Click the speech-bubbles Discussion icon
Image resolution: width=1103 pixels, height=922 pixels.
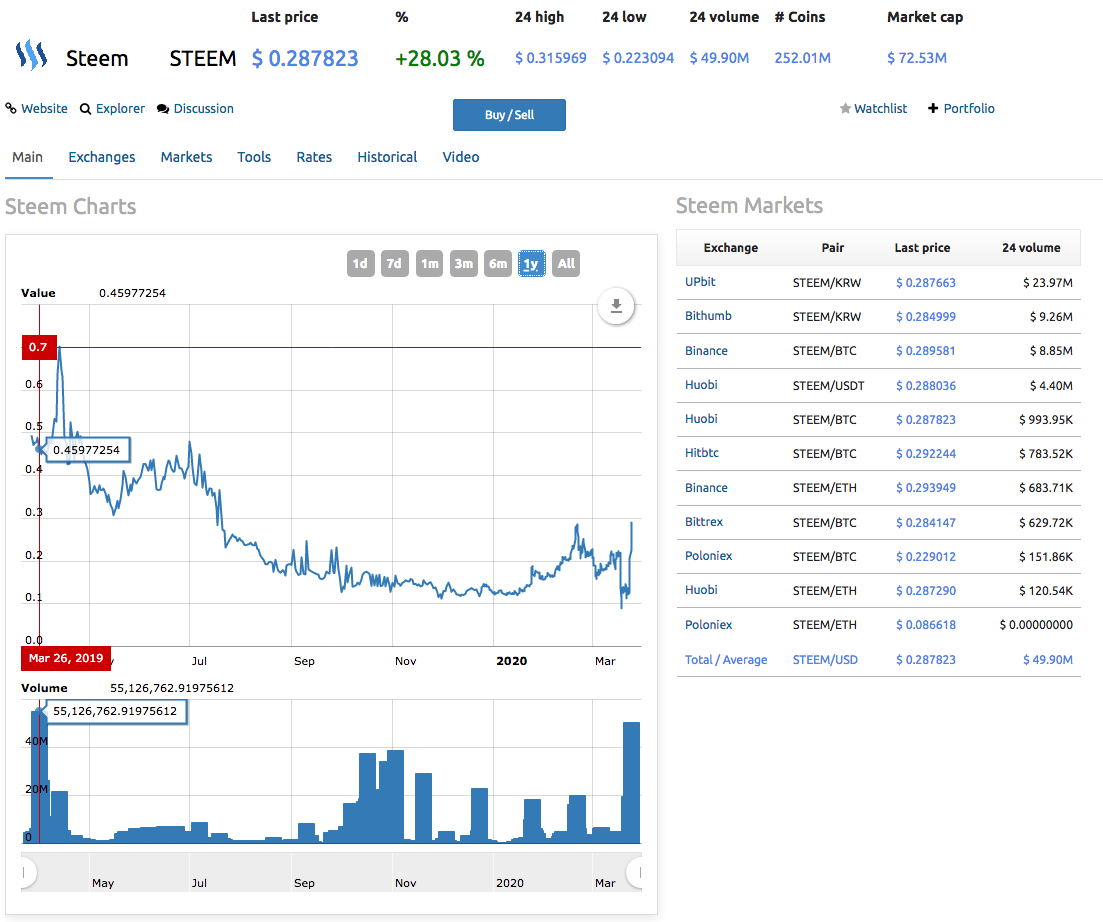coord(163,109)
